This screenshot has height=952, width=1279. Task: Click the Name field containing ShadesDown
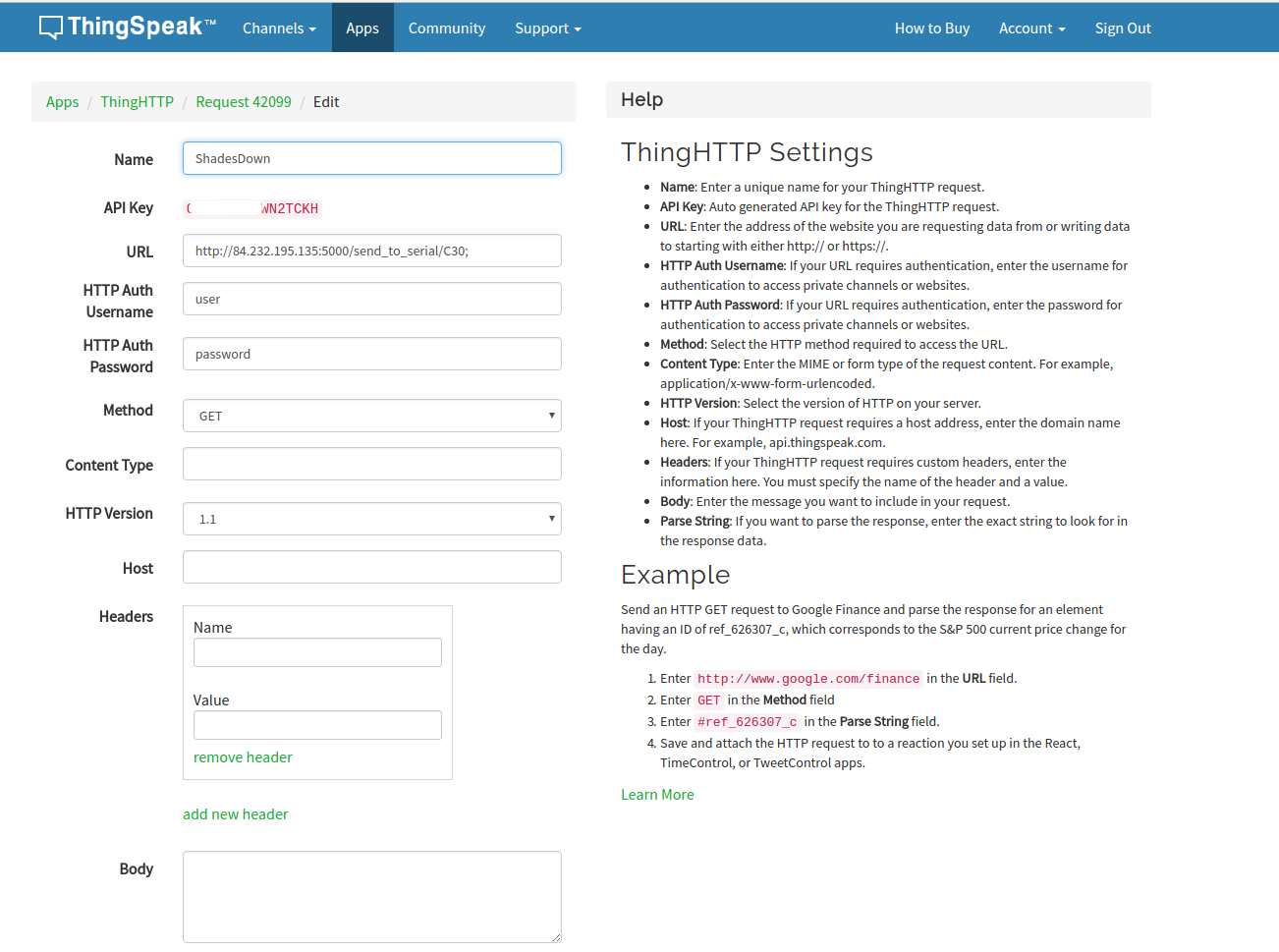(372, 158)
